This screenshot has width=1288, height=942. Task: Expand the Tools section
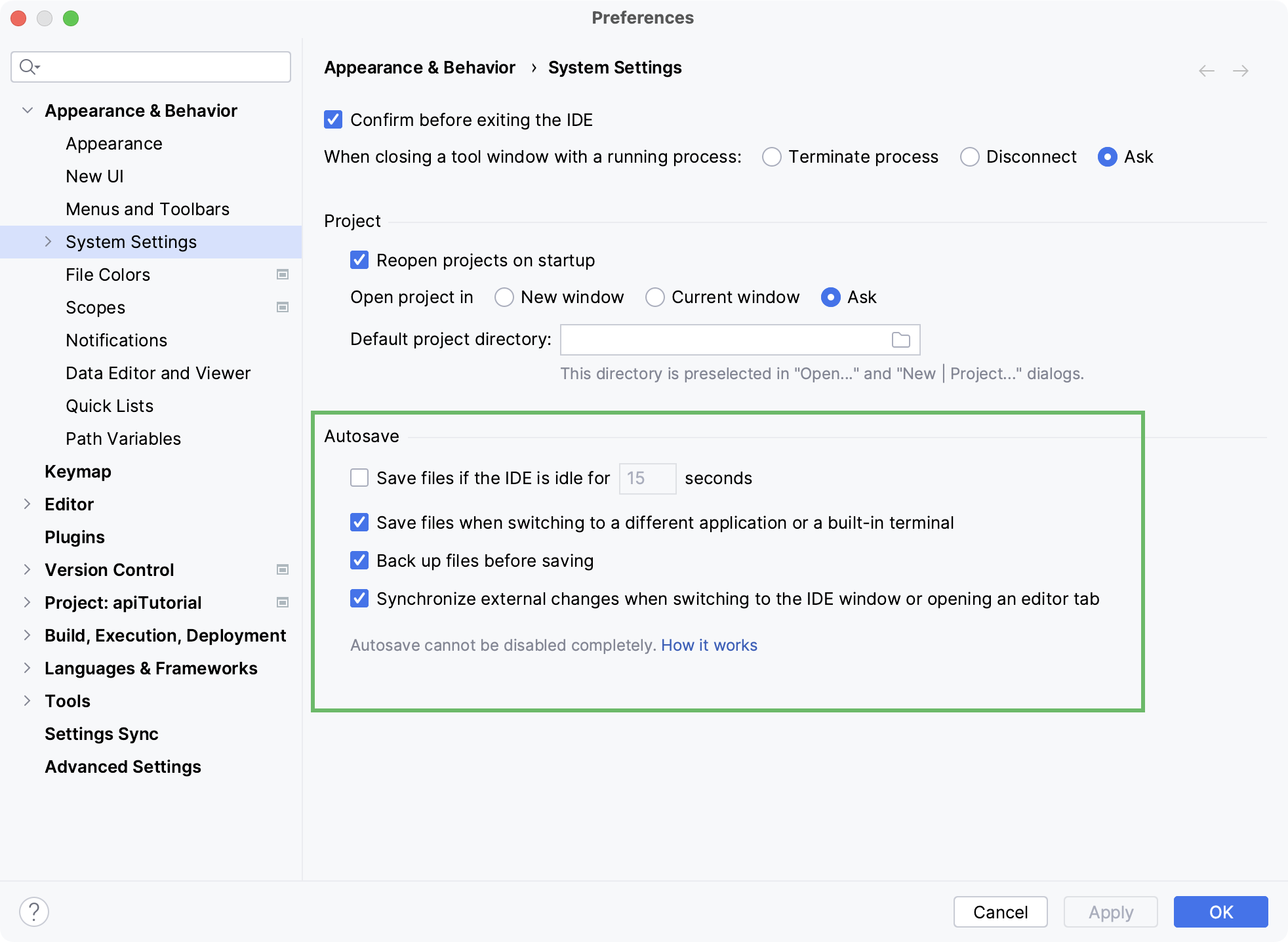[27, 700]
